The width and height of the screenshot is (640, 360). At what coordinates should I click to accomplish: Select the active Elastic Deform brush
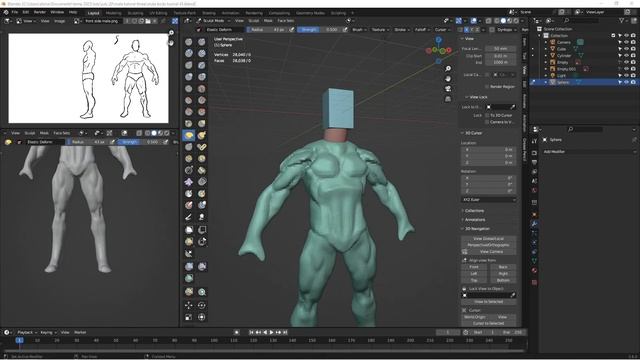pyautogui.click(x=189, y=135)
